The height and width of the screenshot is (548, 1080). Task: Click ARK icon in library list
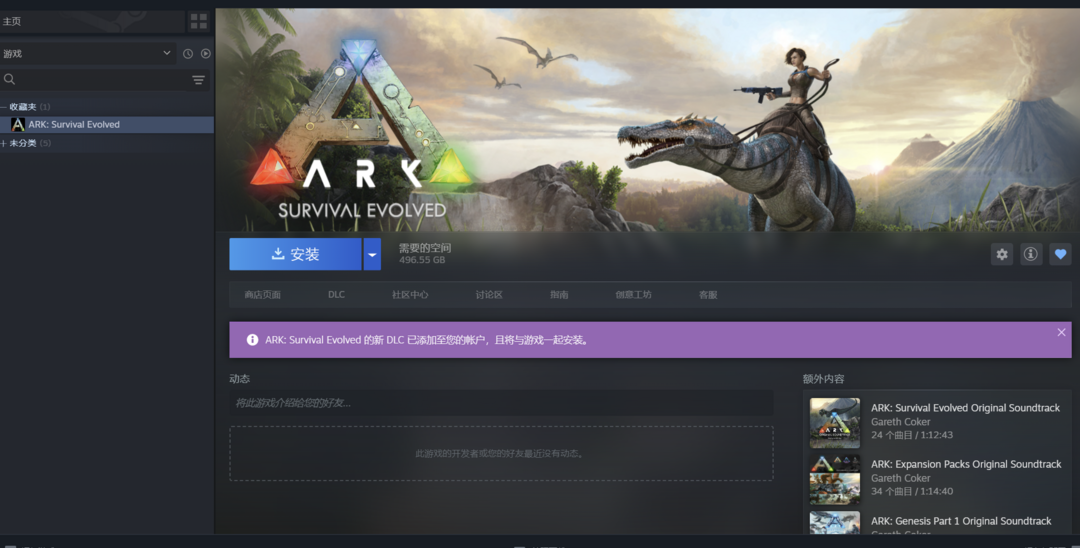pos(18,125)
